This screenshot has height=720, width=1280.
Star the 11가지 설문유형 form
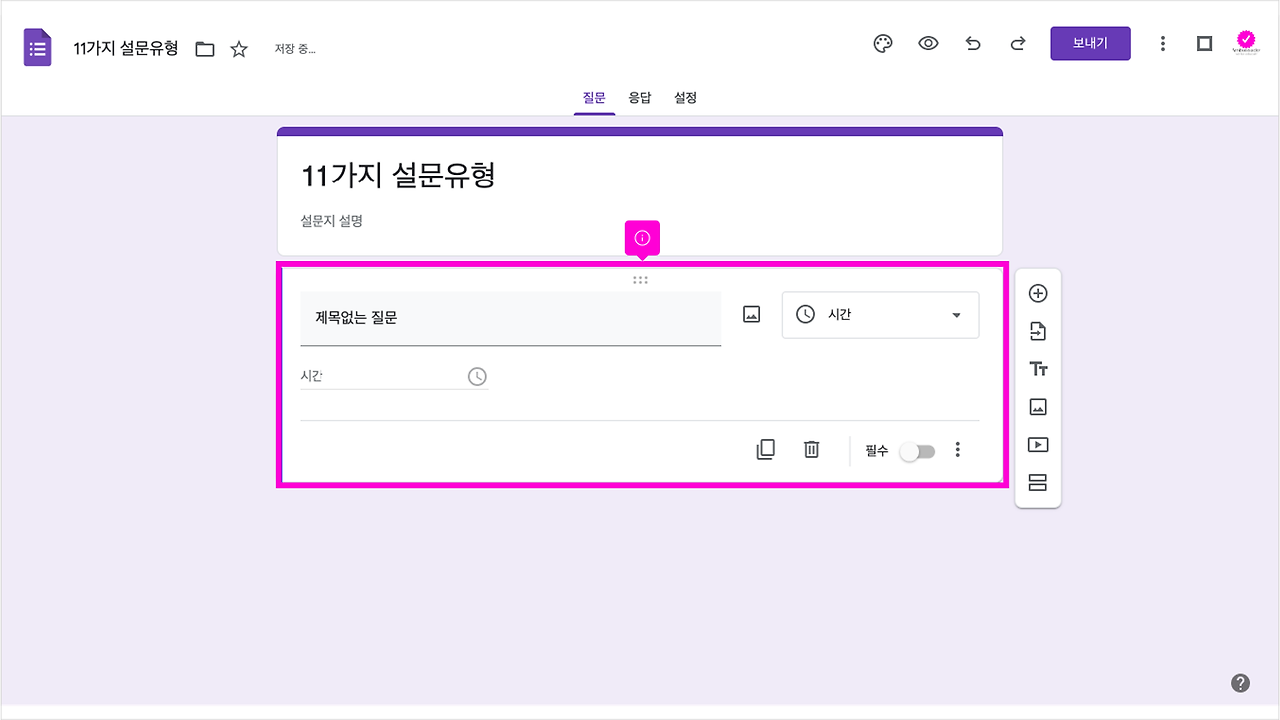click(x=238, y=47)
